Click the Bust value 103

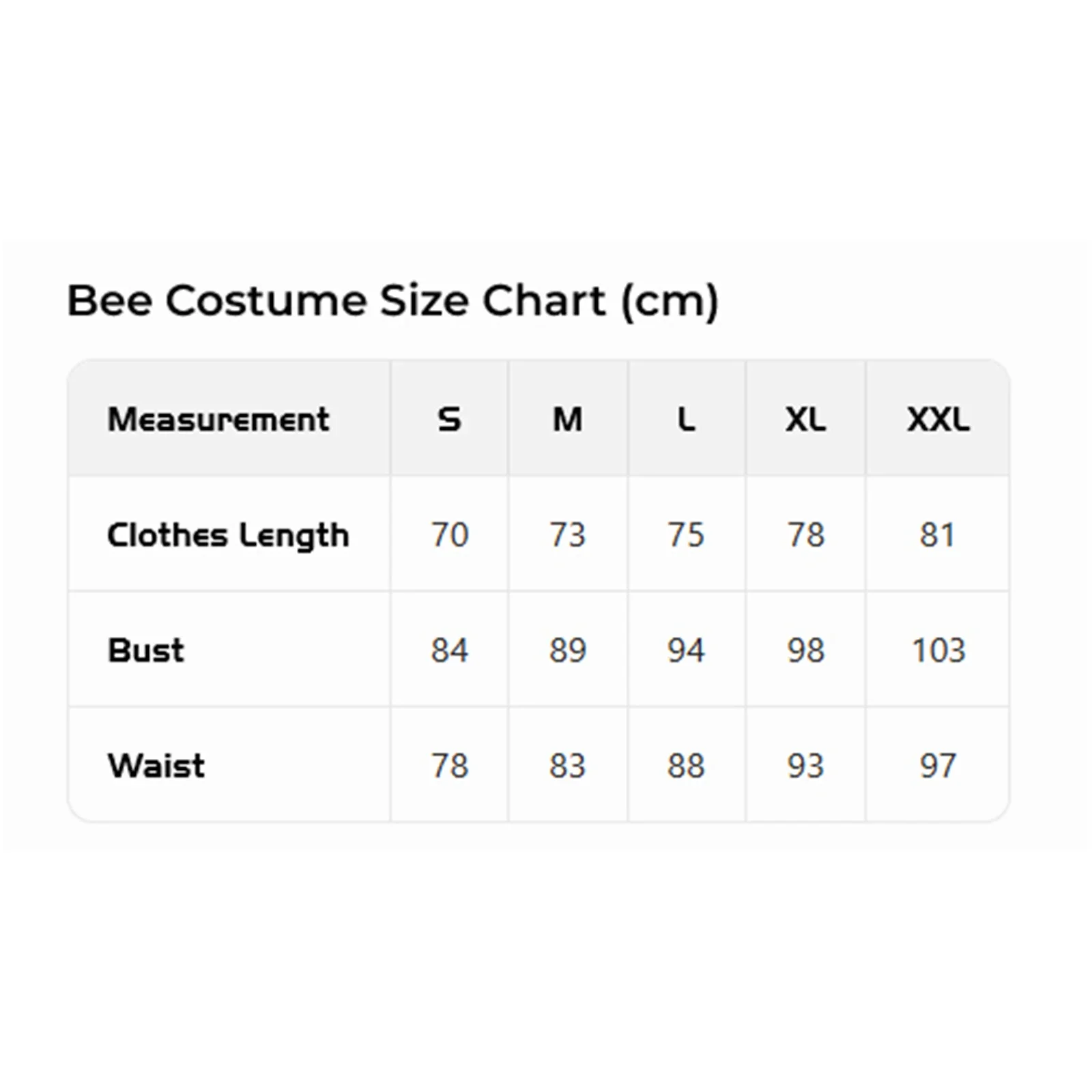pos(938,650)
